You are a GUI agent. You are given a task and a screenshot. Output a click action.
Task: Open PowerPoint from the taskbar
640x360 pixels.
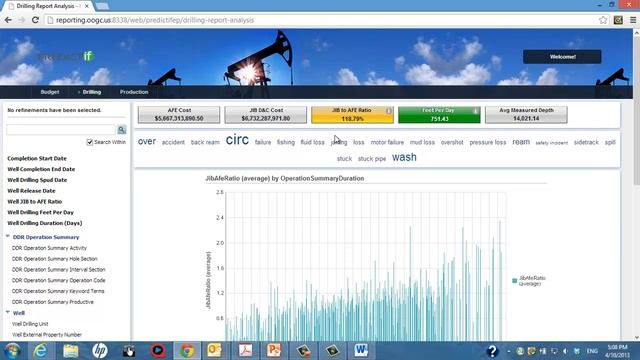[x=274, y=351]
